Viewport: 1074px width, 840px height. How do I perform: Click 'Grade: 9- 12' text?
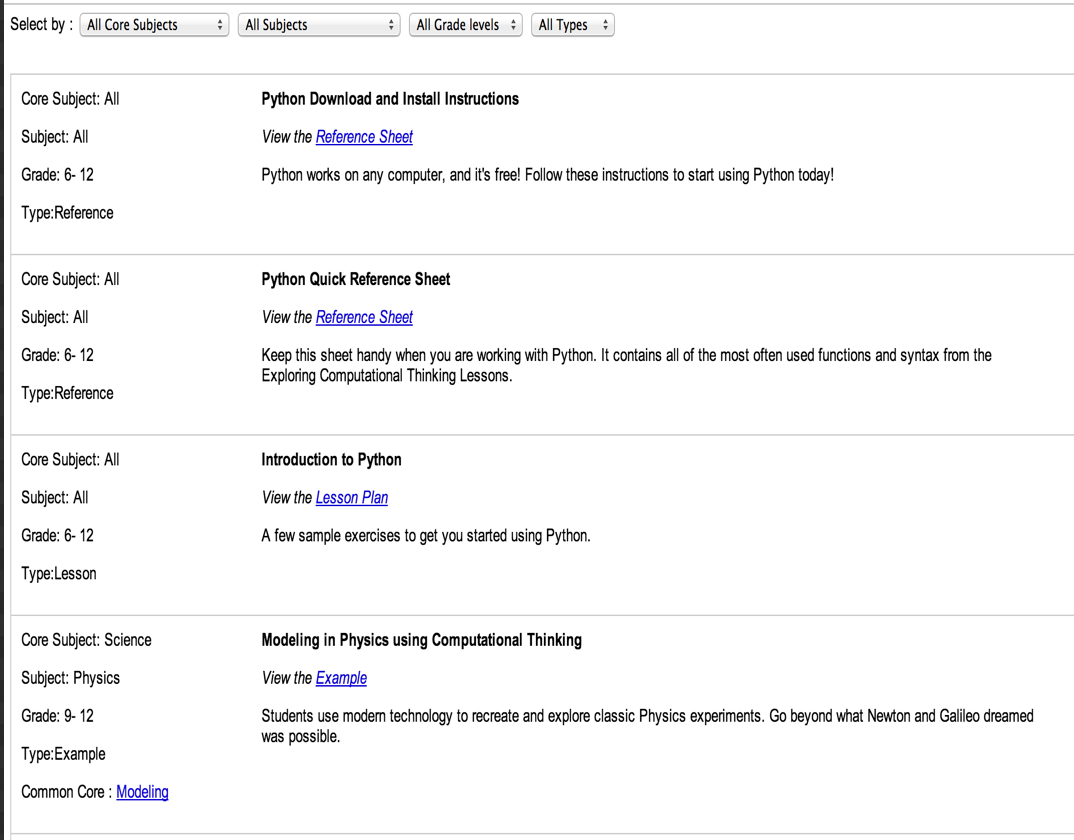[x=58, y=716]
